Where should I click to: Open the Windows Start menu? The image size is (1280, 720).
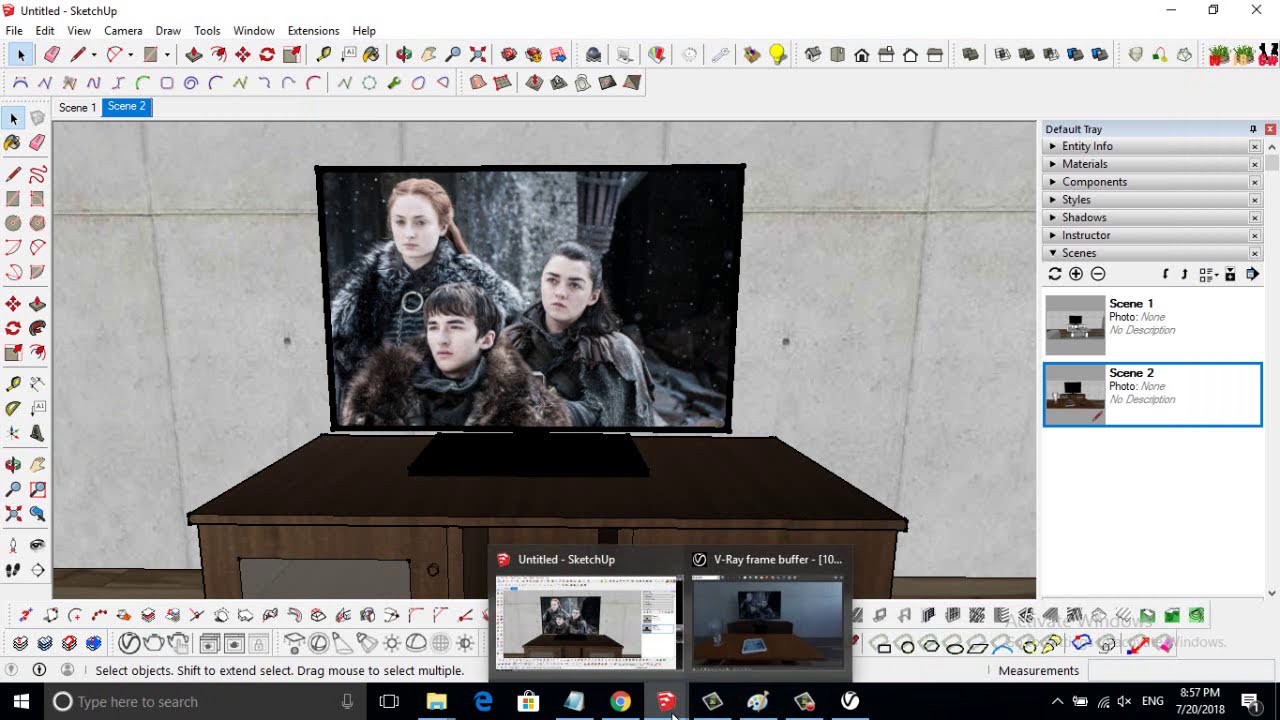22,702
